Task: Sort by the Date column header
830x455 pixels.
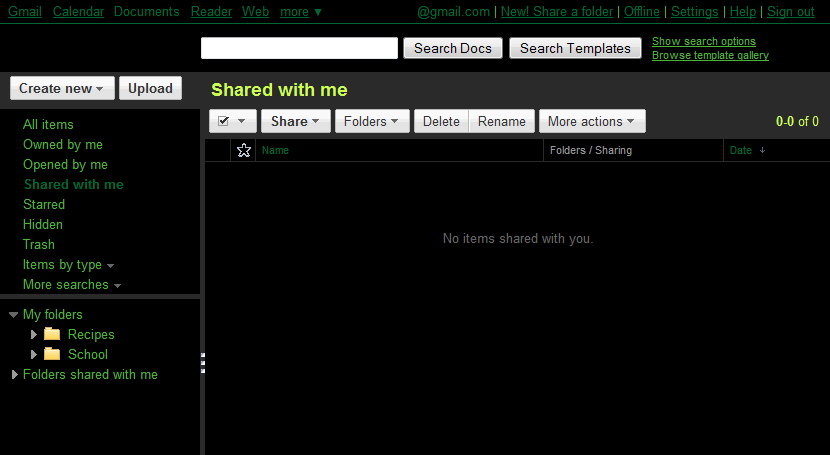Action: pyautogui.click(x=741, y=150)
